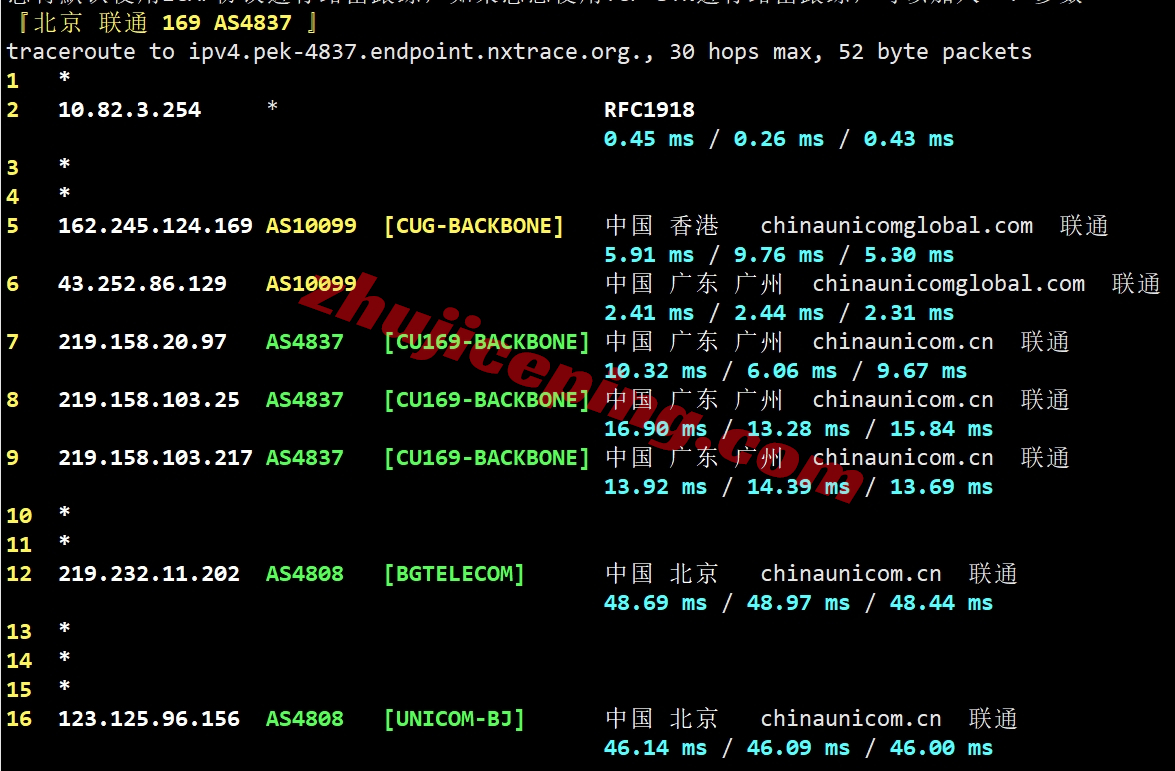Viewport: 1175px width, 771px height.
Task: Click IP 123.125.96.156 on hop 16
Action: [149, 719]
